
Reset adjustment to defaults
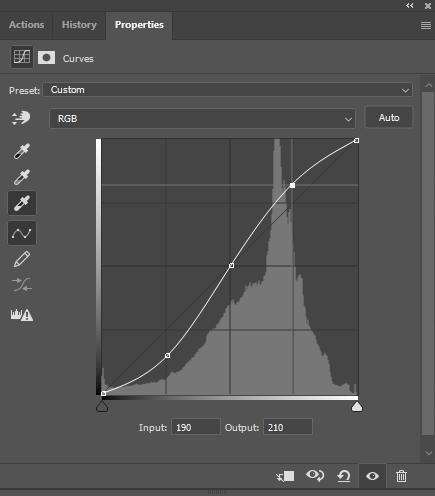tap(344, 476)
